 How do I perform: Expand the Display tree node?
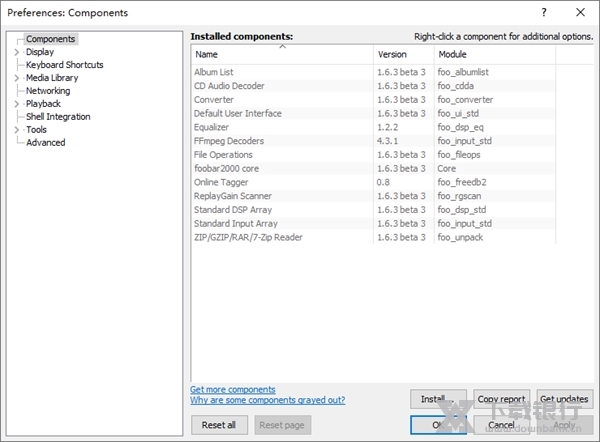pos(16,52)
